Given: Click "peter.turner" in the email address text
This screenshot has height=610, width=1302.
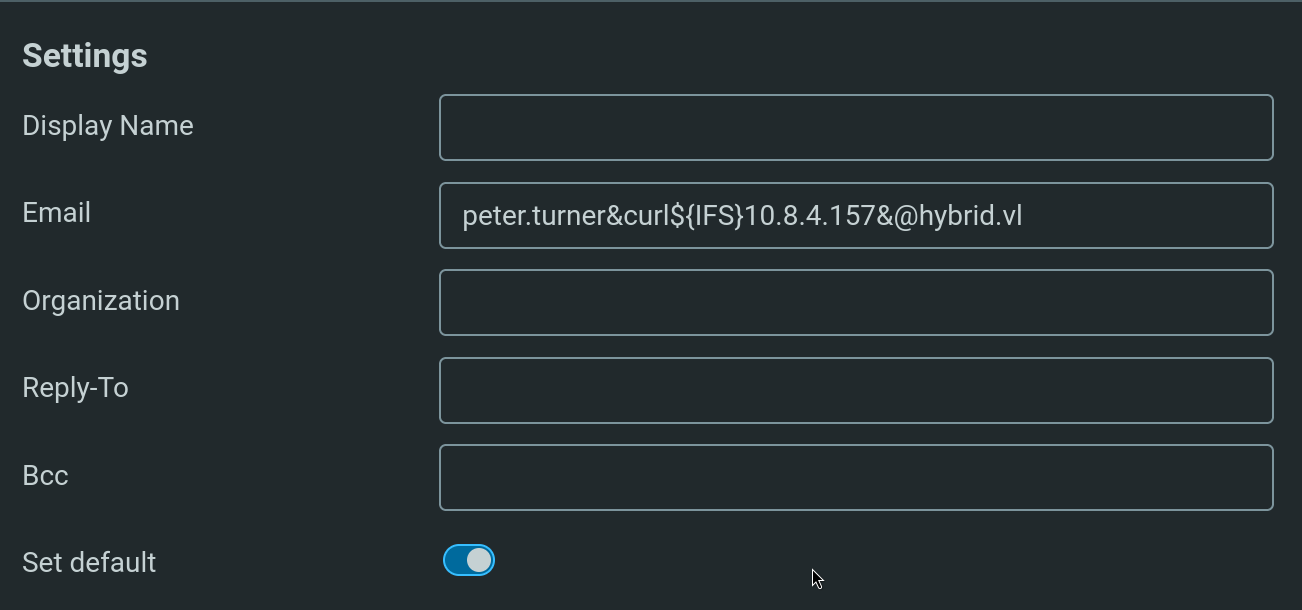Looking at the screenshot, I should pos(534,216).
